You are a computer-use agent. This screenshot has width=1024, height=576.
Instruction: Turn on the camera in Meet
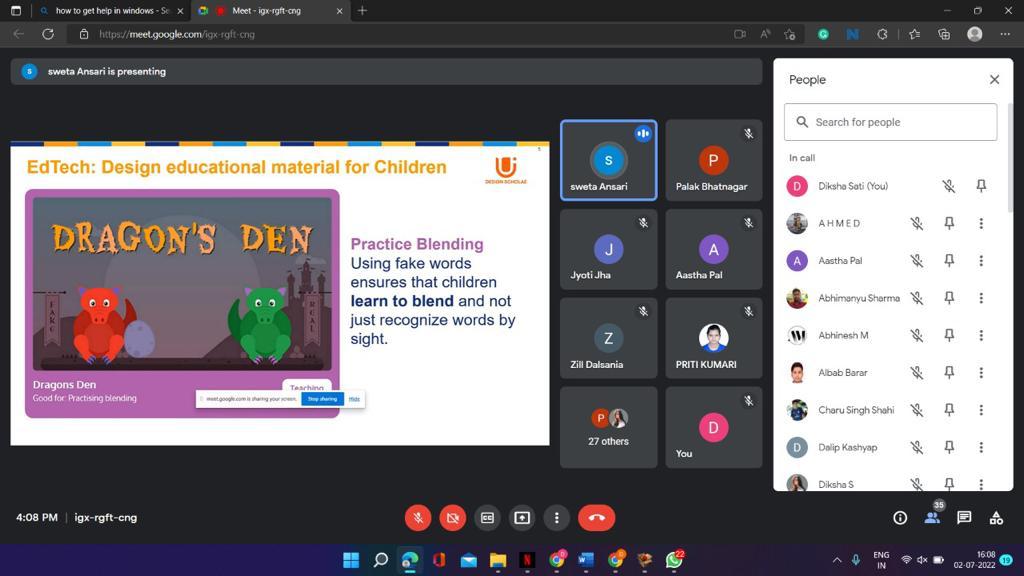tap(452, 518)
